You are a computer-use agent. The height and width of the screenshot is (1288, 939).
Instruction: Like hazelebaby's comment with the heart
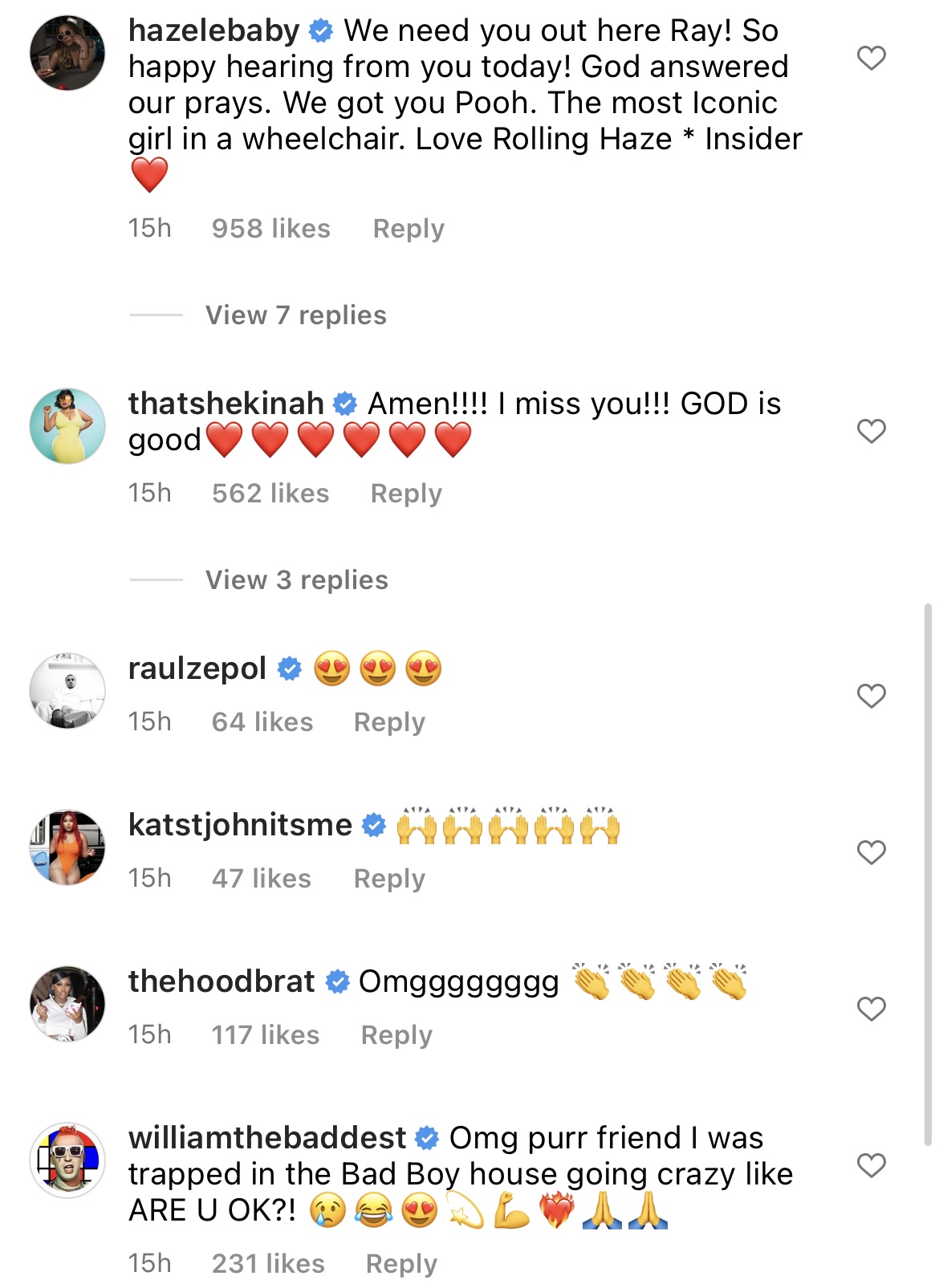(871, 58)
